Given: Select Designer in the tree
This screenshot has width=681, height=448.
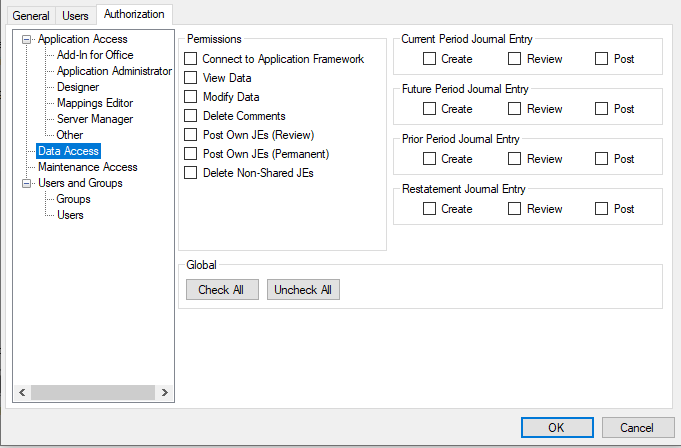Looking at the screenshot, I should point(77,87).
